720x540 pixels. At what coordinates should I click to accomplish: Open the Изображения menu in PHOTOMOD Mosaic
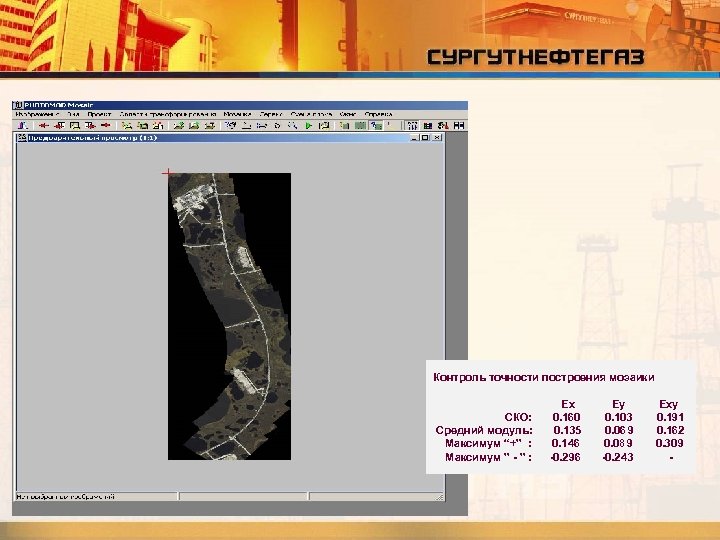click(37, 114)
